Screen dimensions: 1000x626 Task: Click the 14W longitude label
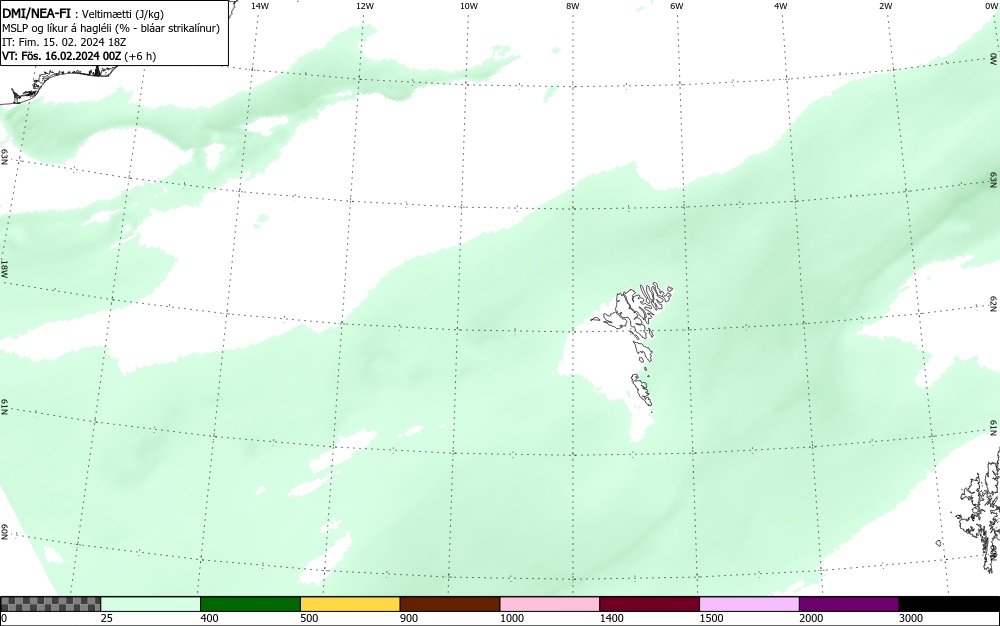pos(260,6)
